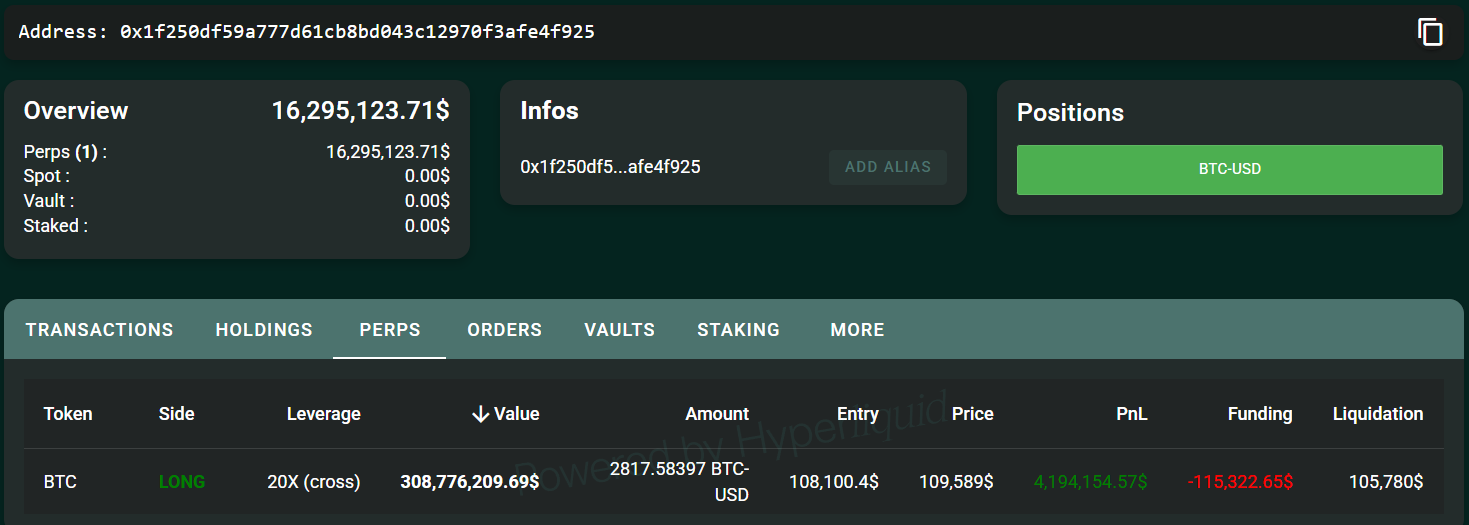Select the BTC token in the table row
This screenshot has height=525, width=1469.
pyautogui.click(x=60, y=482)
